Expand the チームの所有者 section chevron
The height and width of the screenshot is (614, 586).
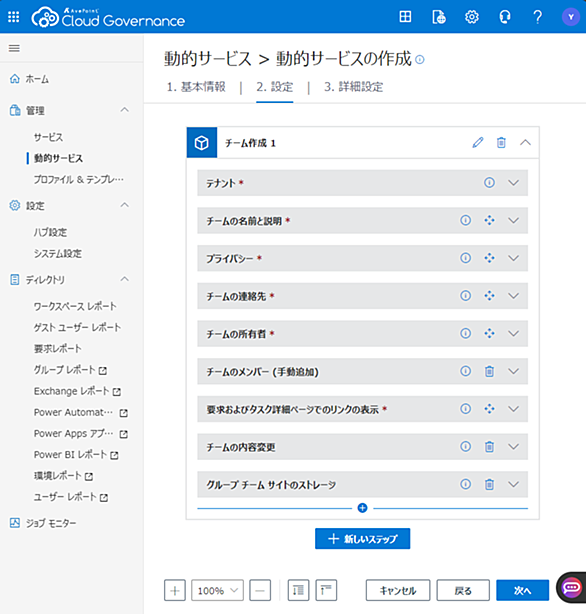click(514, 334)
